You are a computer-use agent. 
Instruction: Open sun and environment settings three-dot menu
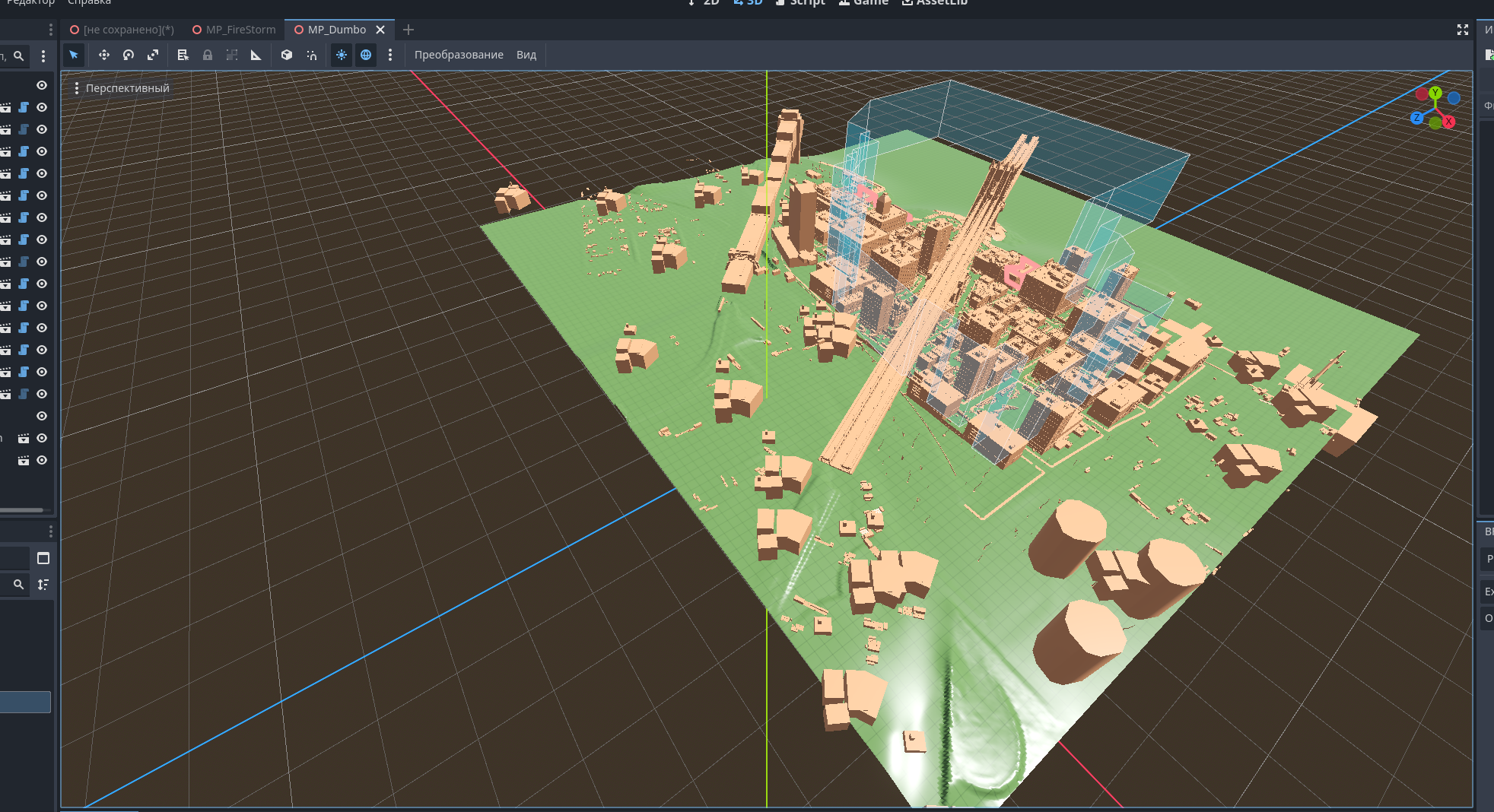click(390, 55)
